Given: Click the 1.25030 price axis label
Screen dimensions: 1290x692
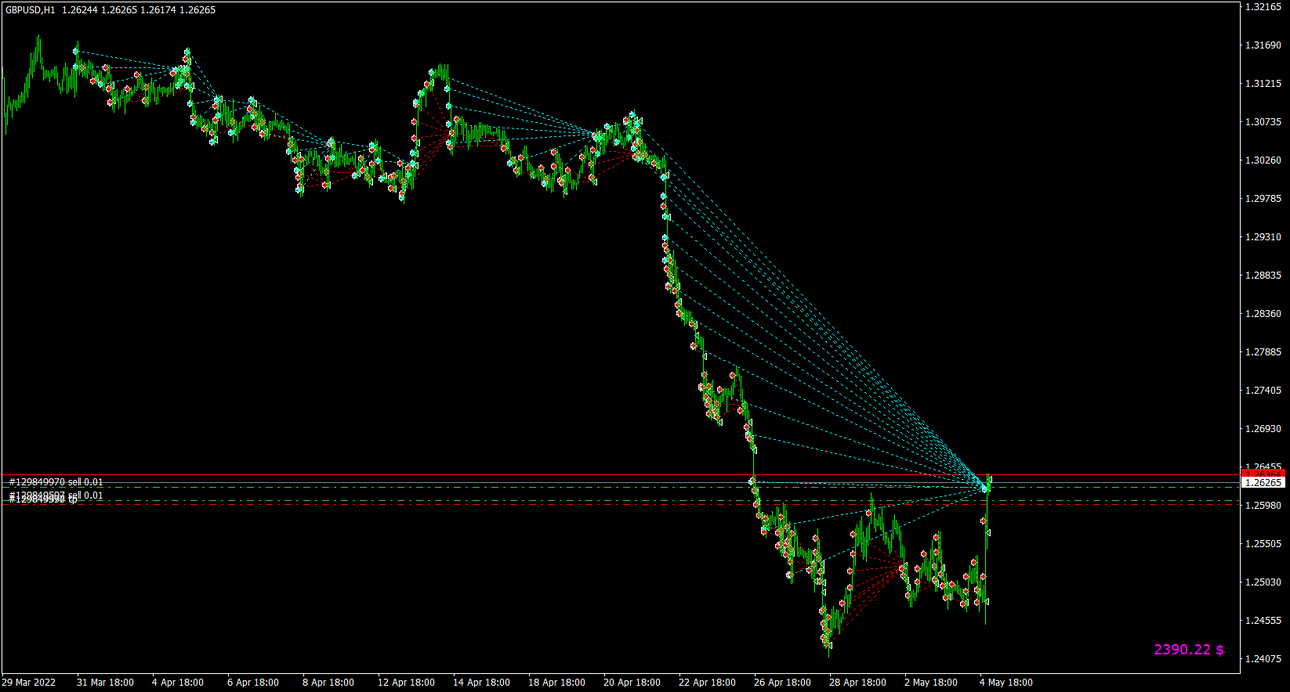Looking at the screenshot, I should (x=1263, y=582).
